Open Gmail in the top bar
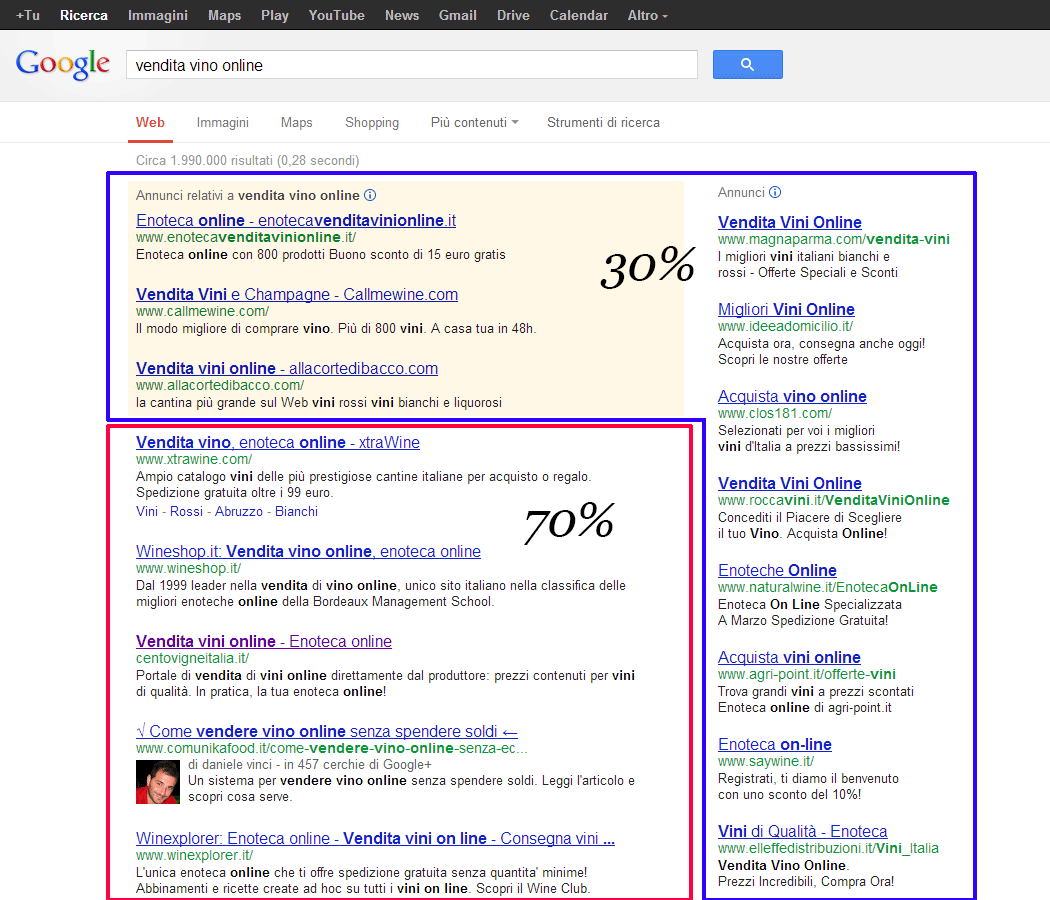 458,15
